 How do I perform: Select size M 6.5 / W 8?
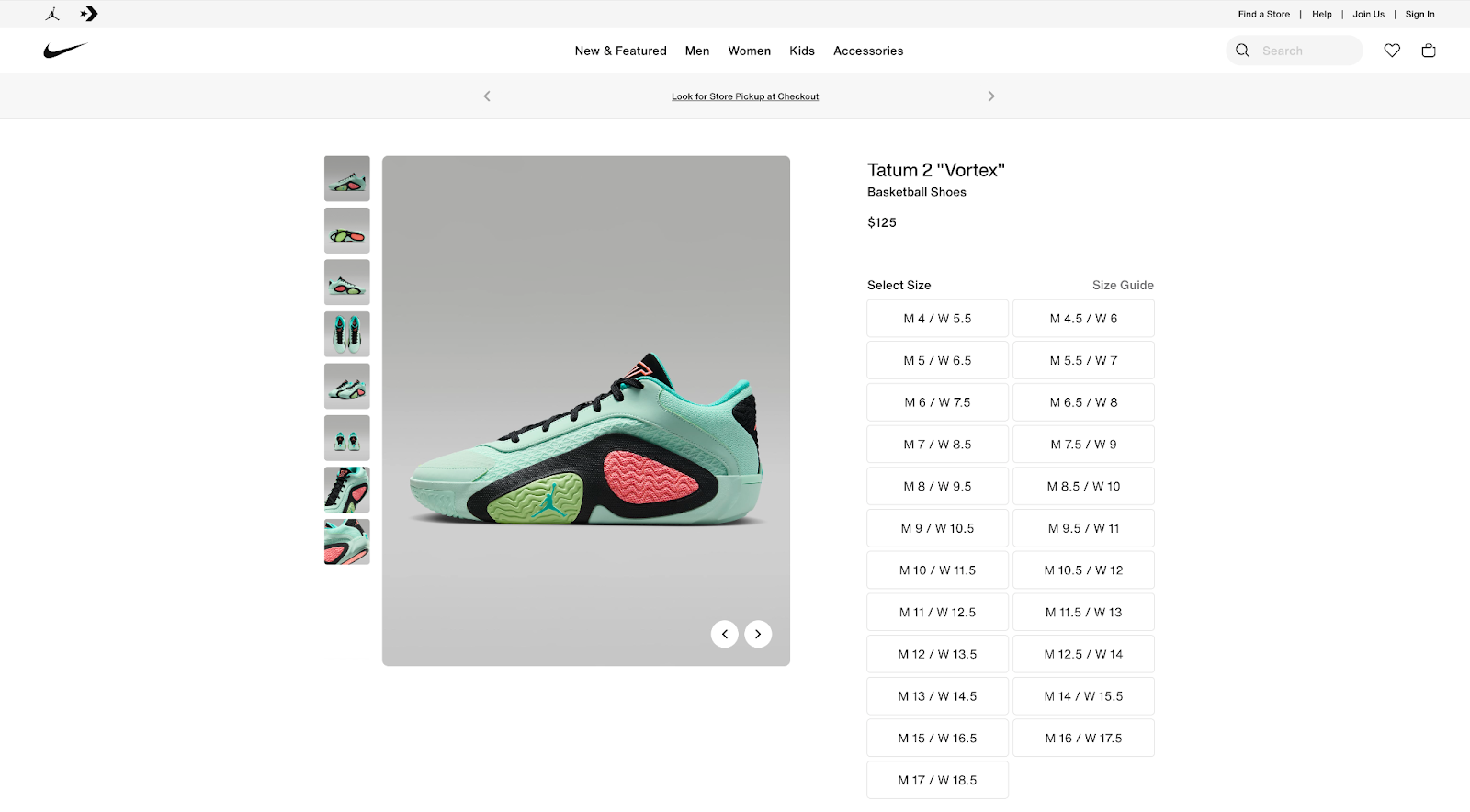(x=1084, y=402)
